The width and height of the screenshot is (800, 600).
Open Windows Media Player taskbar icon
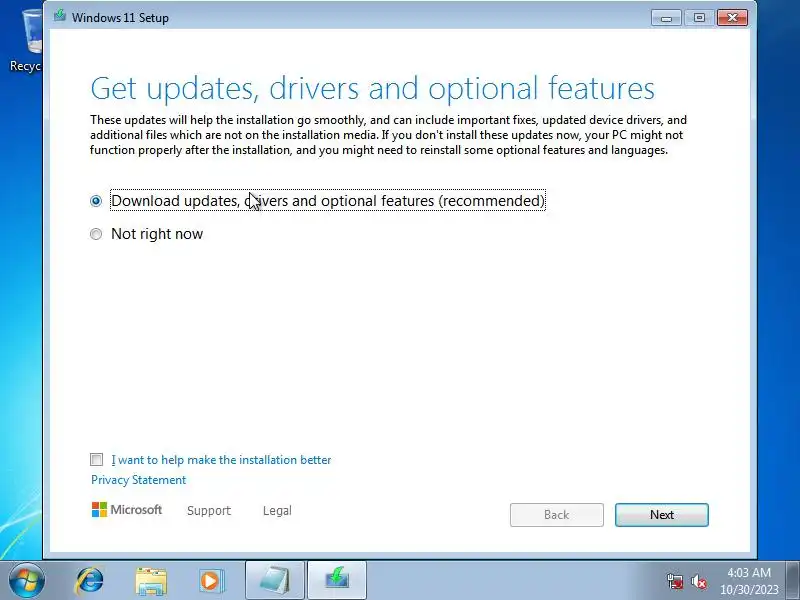(x=211, y=581)
